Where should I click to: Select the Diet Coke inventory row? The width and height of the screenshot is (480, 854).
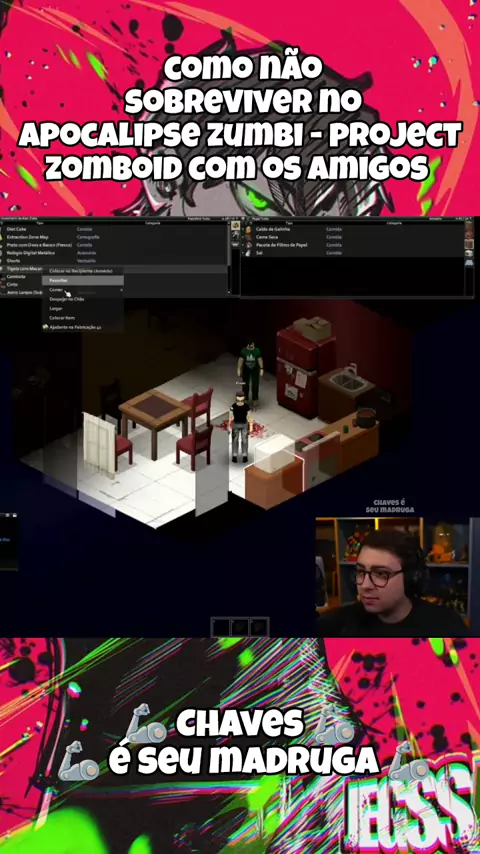[x=113, y=229]
